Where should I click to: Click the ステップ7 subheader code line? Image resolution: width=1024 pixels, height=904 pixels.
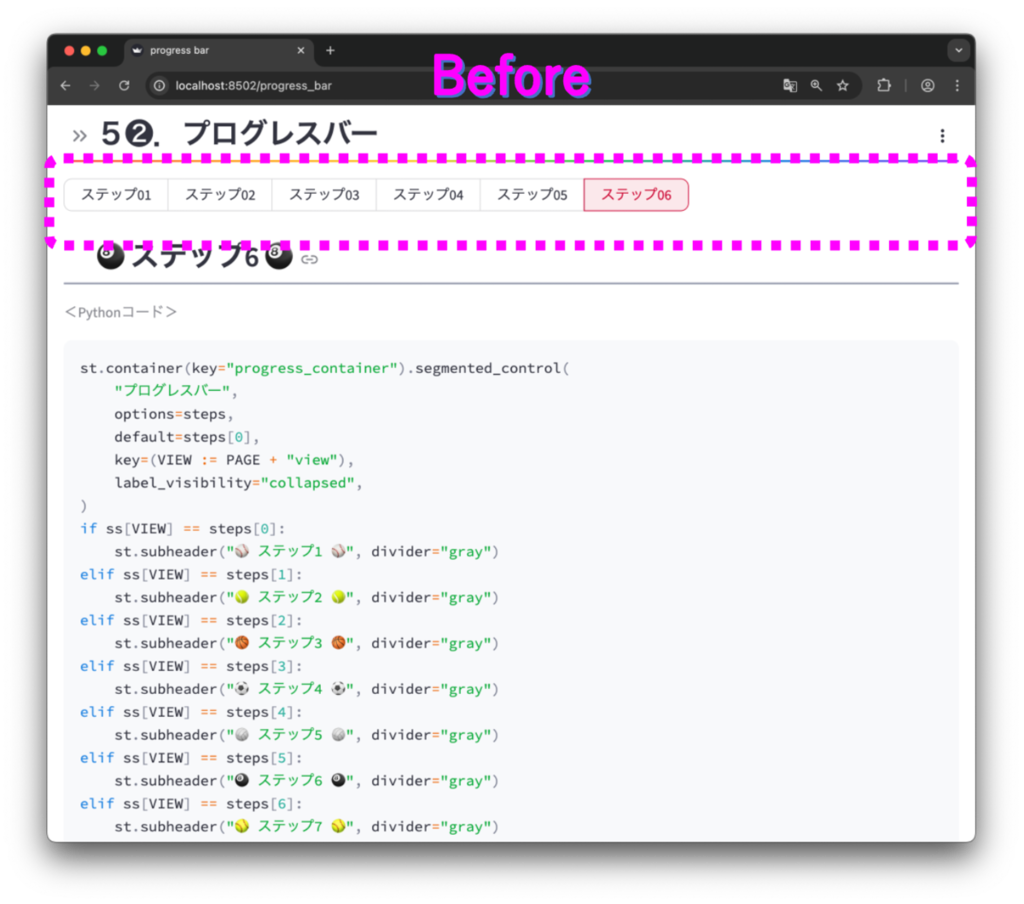point(306,826)
